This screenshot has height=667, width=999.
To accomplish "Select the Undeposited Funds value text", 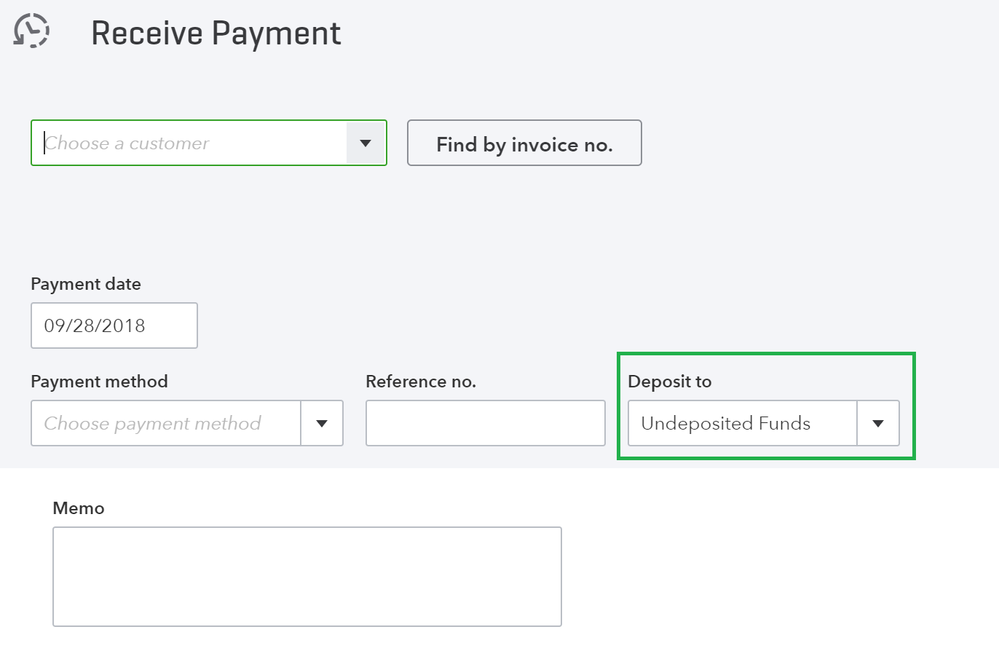I will (725, 423).
